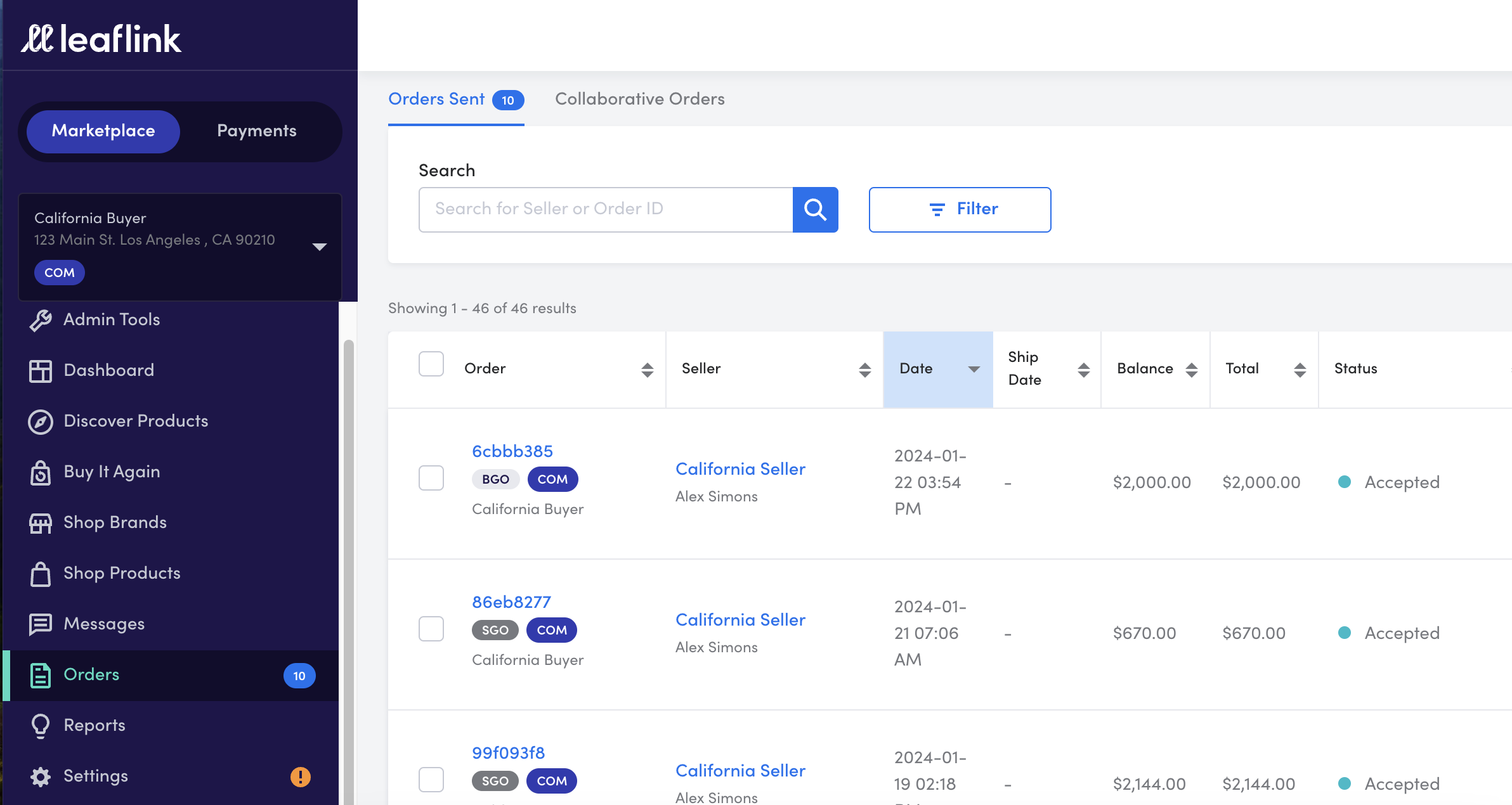1512x805 pixels.
Task: Toggle the select-all orders checkbox
Action: tap(431, 364)
